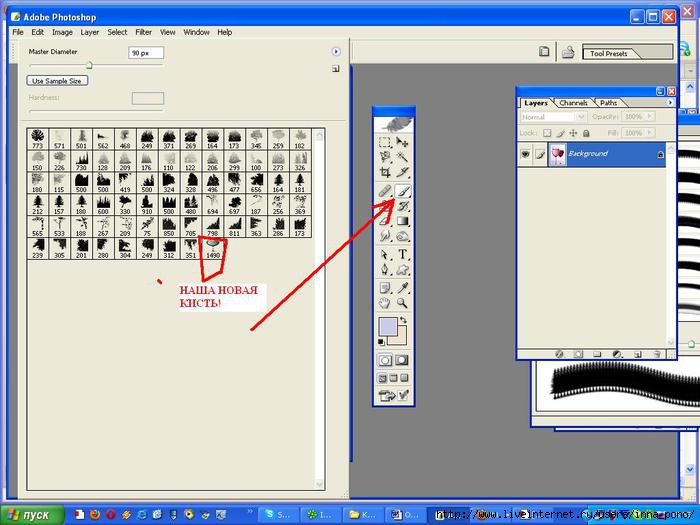Click the background color swatch
This screenshot has height=525, width=700.
click(x=400, y=340)
